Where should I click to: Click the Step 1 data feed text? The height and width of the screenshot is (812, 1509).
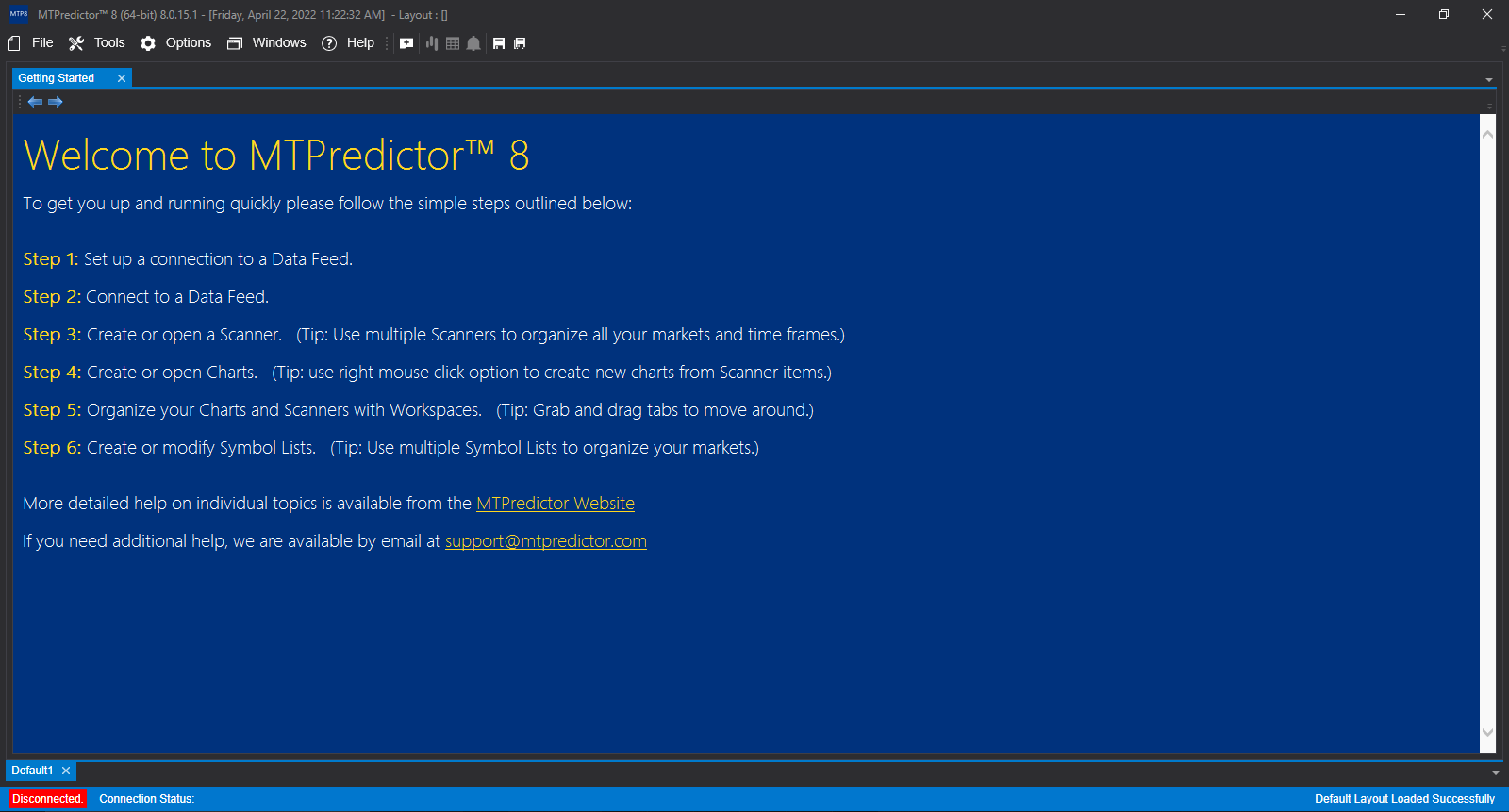pyautogui.click(x=188, y=259)
